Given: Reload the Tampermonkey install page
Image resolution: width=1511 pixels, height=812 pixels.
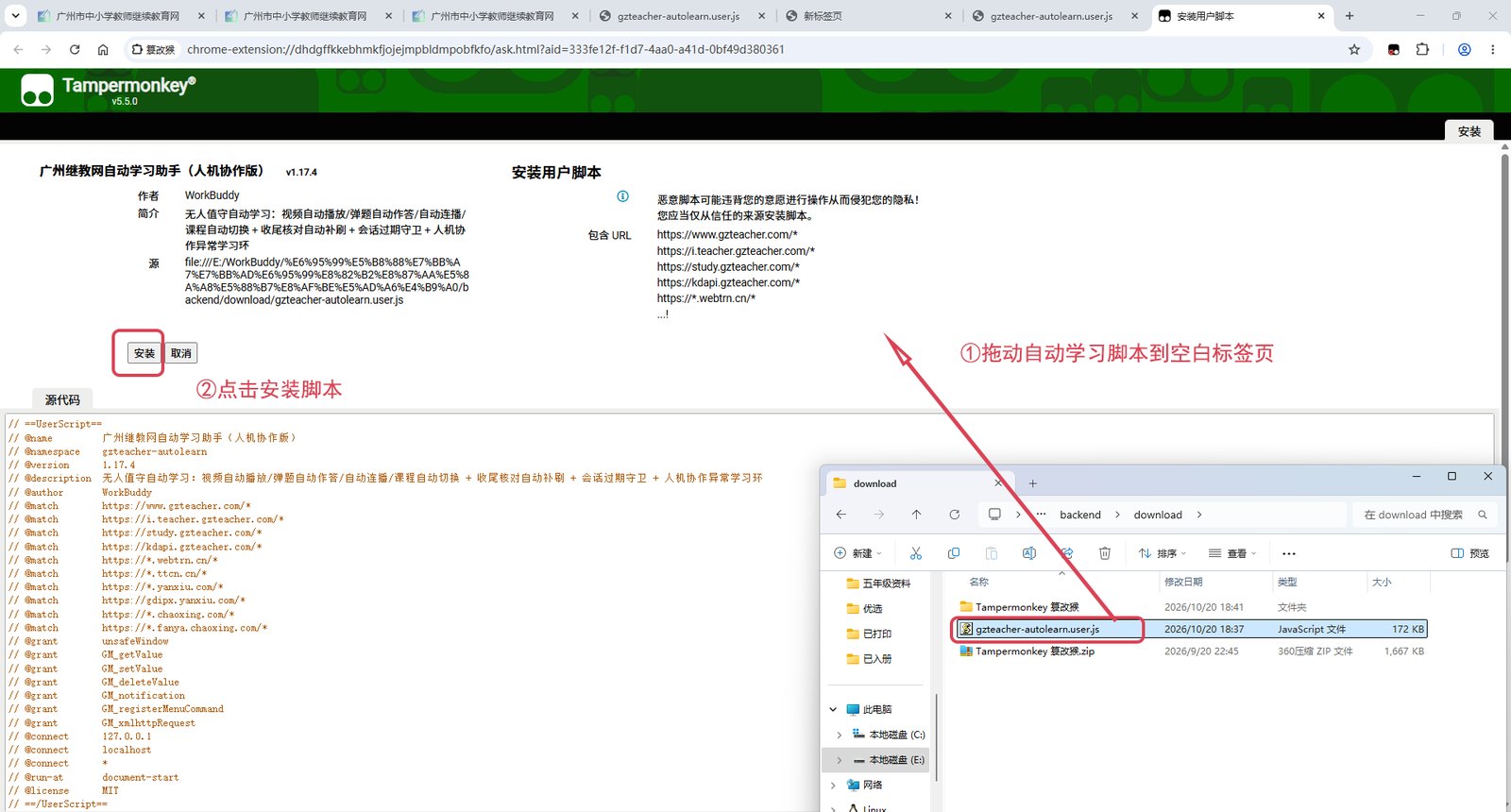Looking at the screenshot, I should [75, 49].
